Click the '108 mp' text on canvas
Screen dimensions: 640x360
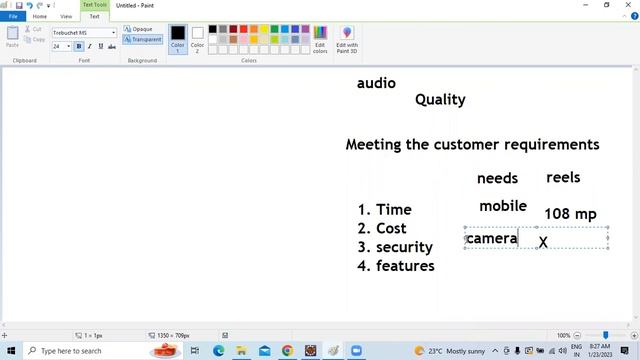[x=570, y=214]
